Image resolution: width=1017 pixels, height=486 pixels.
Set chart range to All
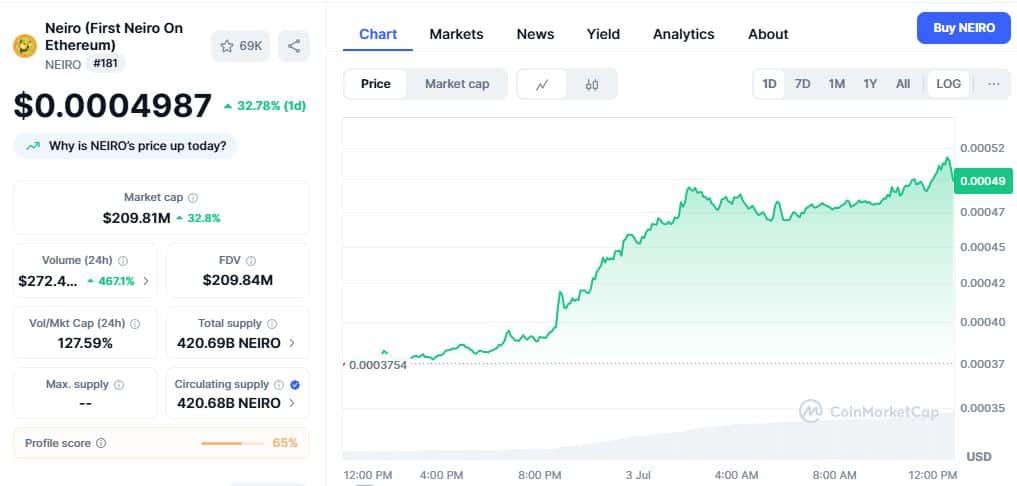coord(903,84)
